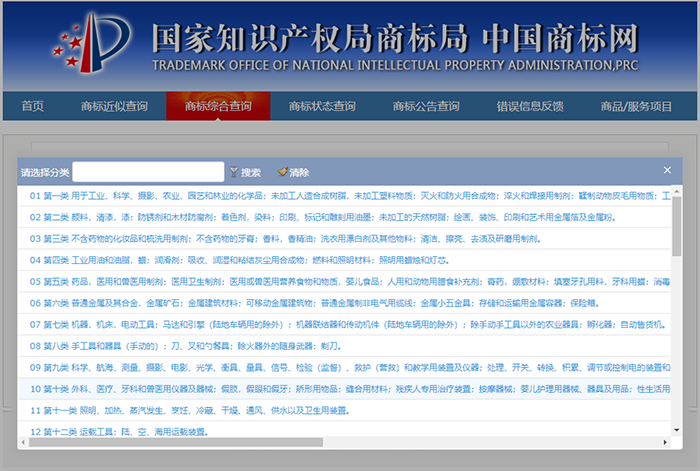
Task: Close the classification dialog with X
Action: pos(667,171)
